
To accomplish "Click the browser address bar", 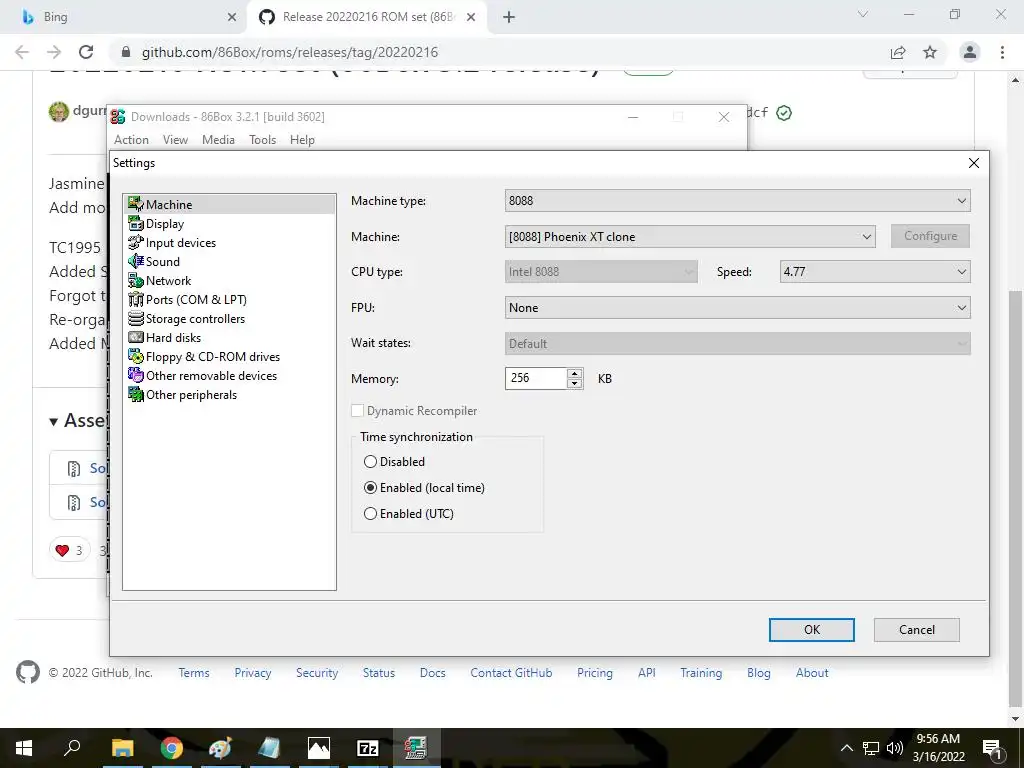I will [496, 52].
